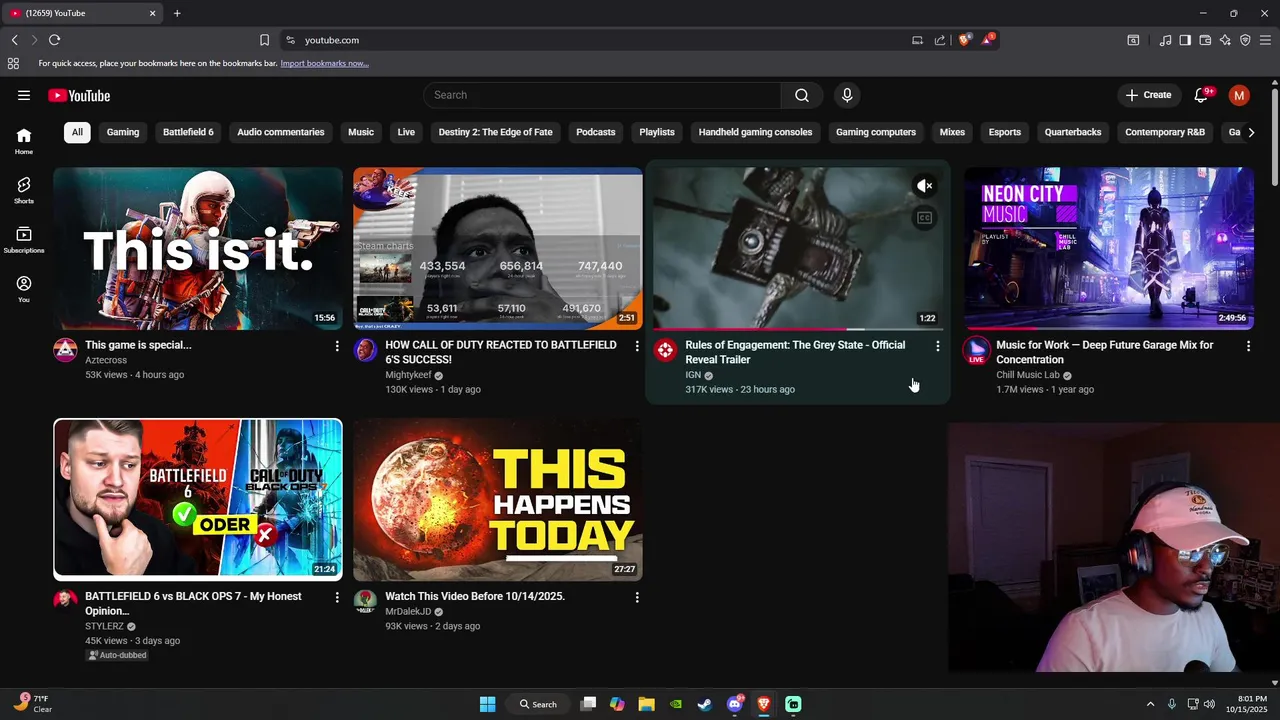Open the This is it video thumbnail
The image size is (1280, 720).
point(198,248)
